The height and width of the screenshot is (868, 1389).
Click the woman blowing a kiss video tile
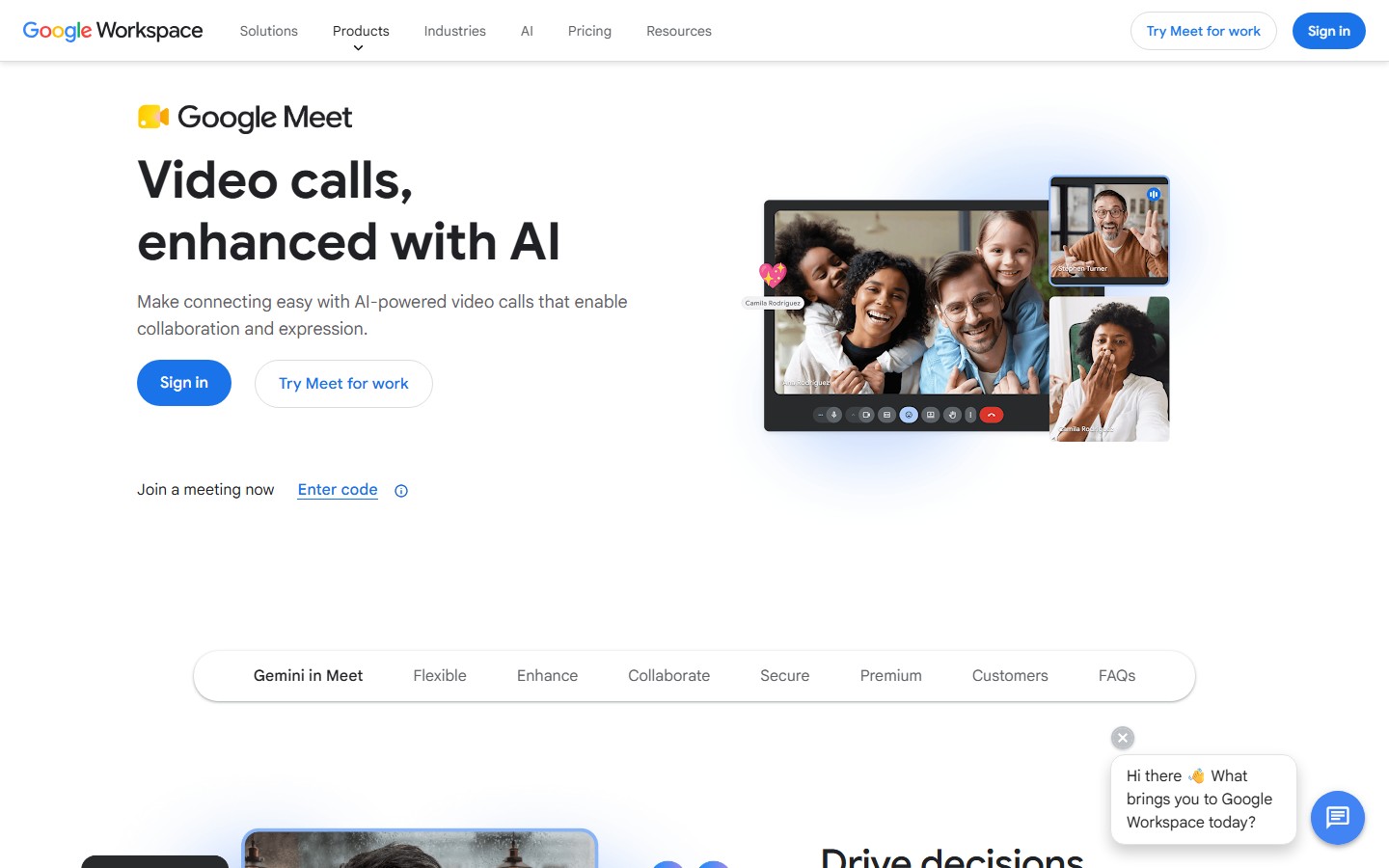(1109, 368)
